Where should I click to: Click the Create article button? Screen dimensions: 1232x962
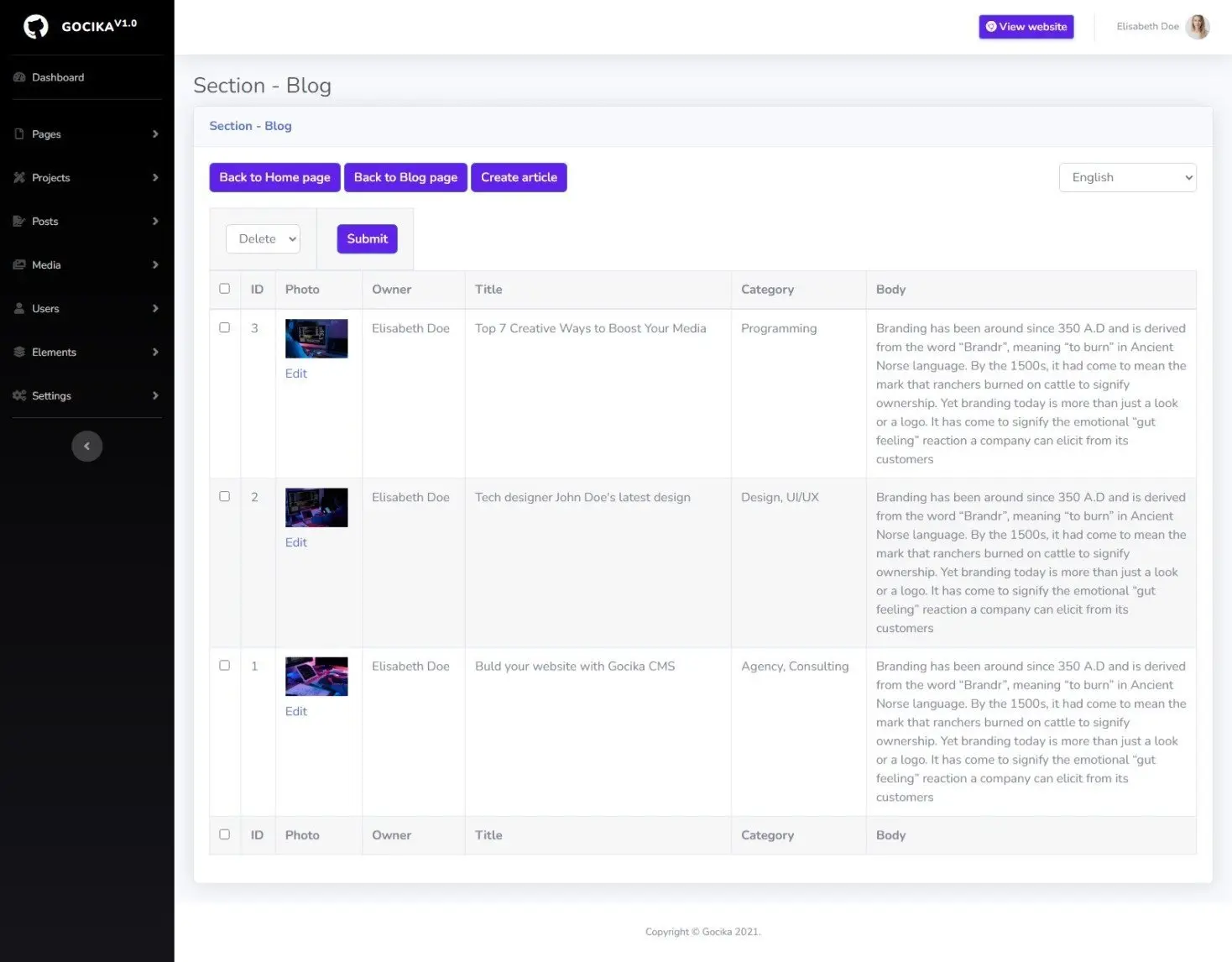click(519, 177)
